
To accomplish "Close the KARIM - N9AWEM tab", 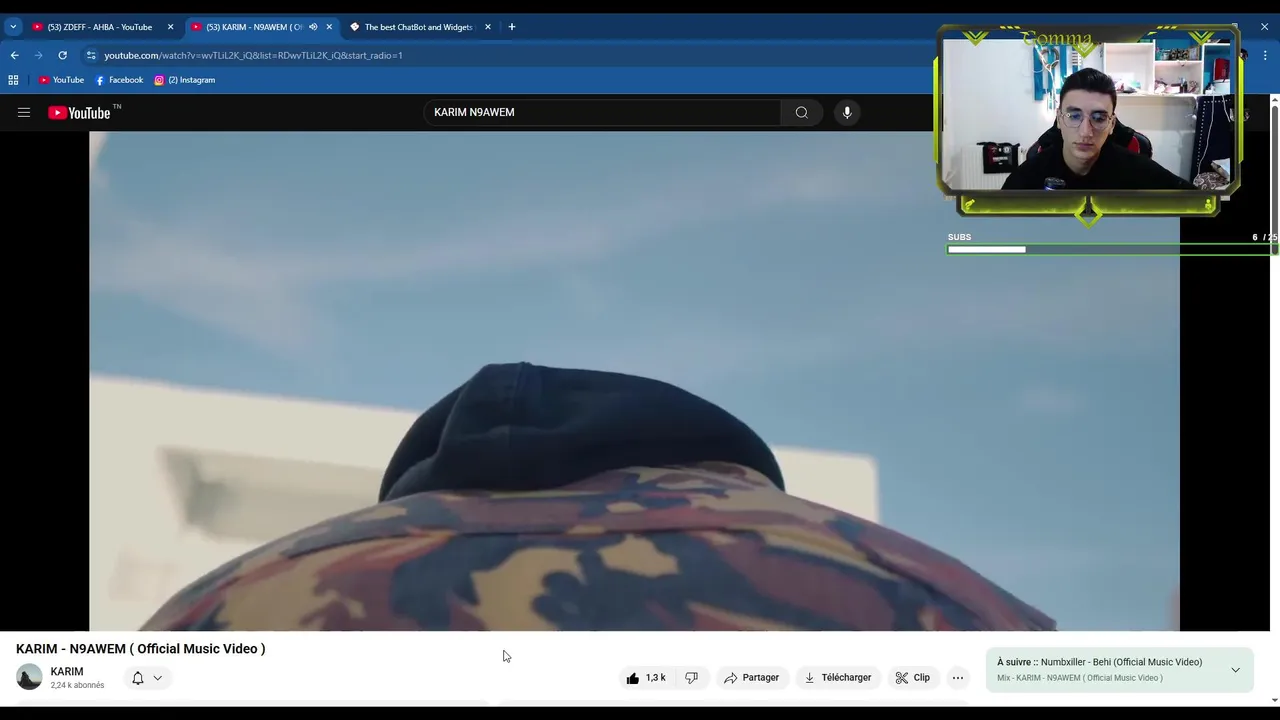I will pyautogui.click(x=329, y=27).
